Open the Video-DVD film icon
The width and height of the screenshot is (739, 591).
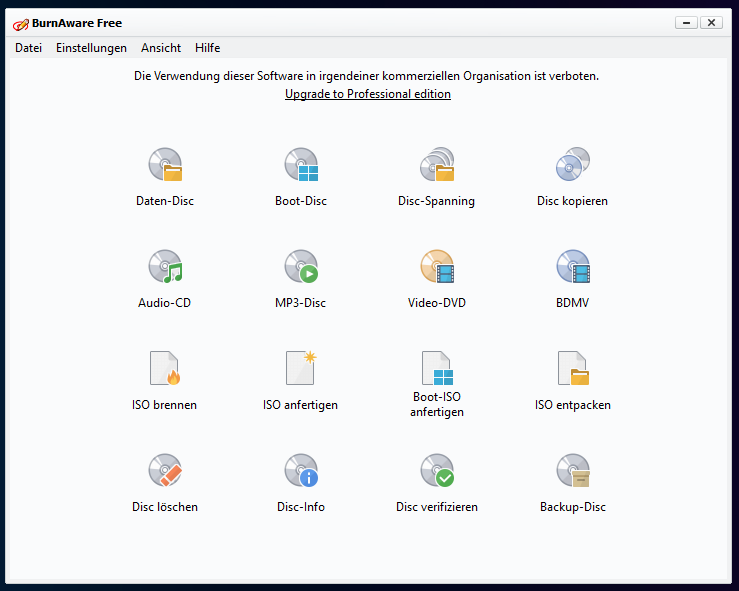point(437,266)
